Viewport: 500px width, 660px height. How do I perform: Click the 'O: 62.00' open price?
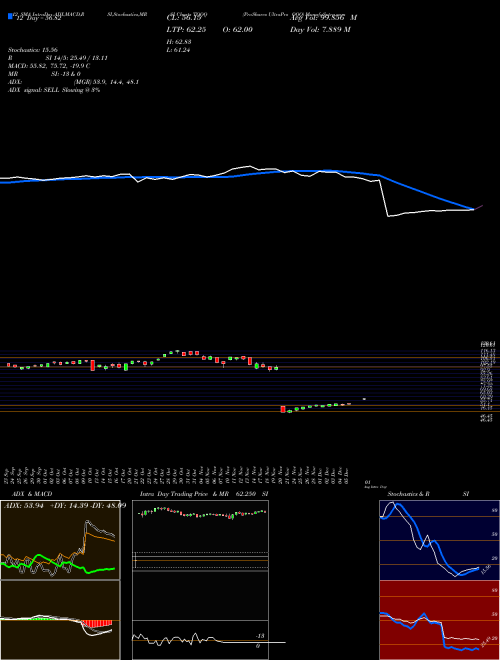[x=239, y=29]
